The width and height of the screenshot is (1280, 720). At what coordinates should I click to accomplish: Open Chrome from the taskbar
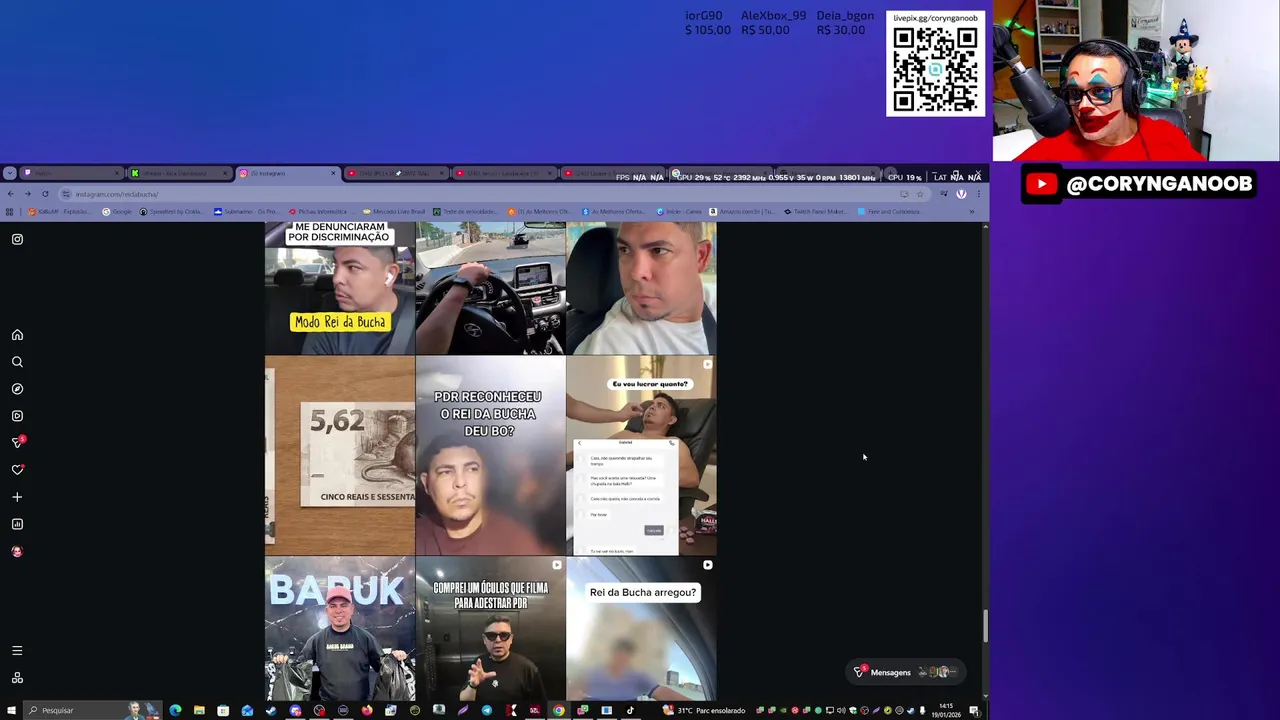click(x=559, y=710)
